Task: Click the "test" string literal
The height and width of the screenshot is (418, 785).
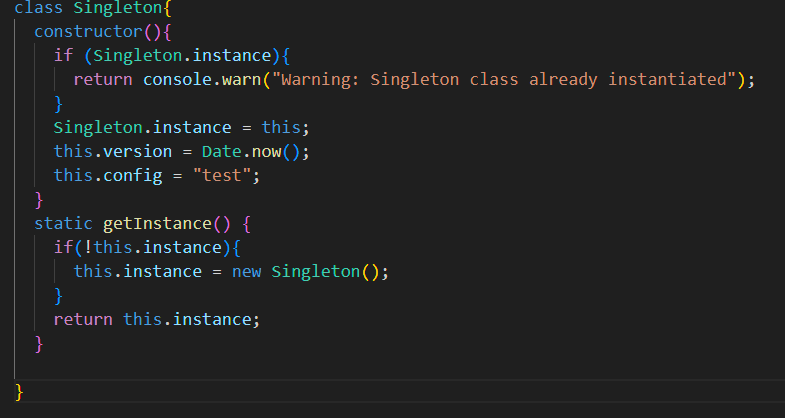Action: point(222,175)
